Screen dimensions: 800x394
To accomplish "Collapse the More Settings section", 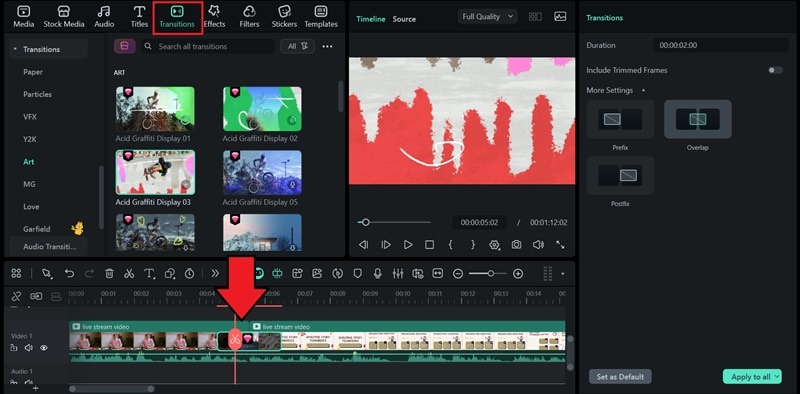I will (x=643, y=90).
